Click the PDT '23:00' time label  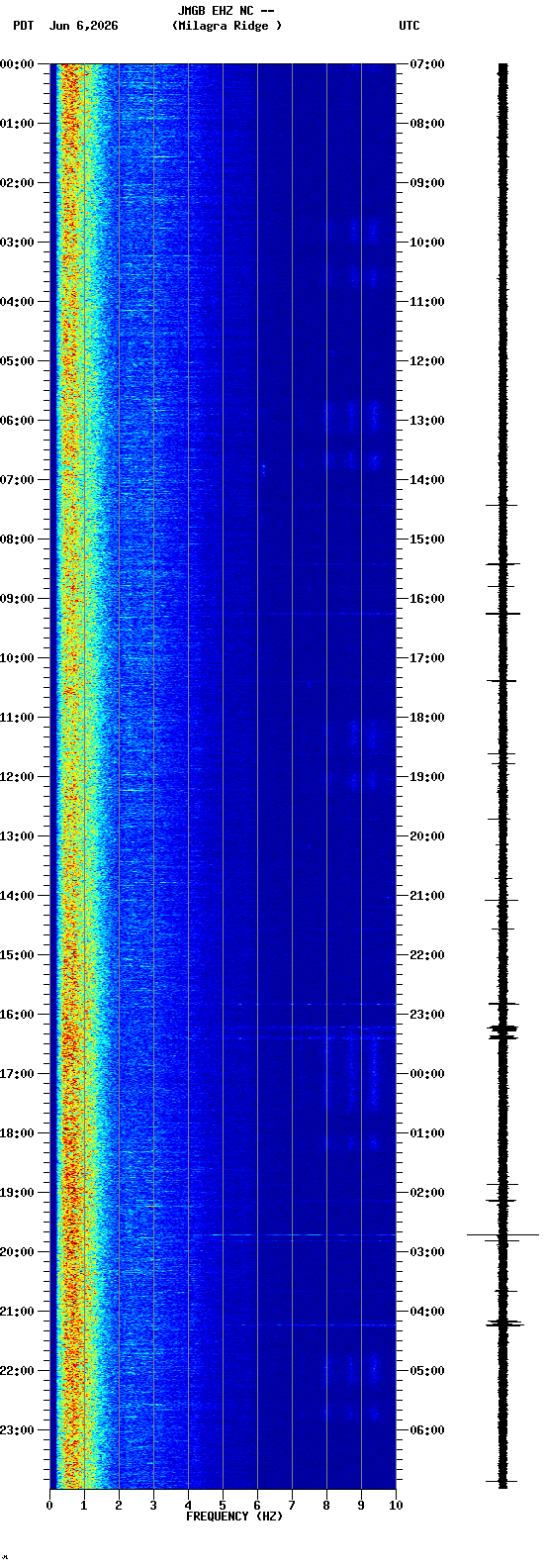tap(18, 1430)
